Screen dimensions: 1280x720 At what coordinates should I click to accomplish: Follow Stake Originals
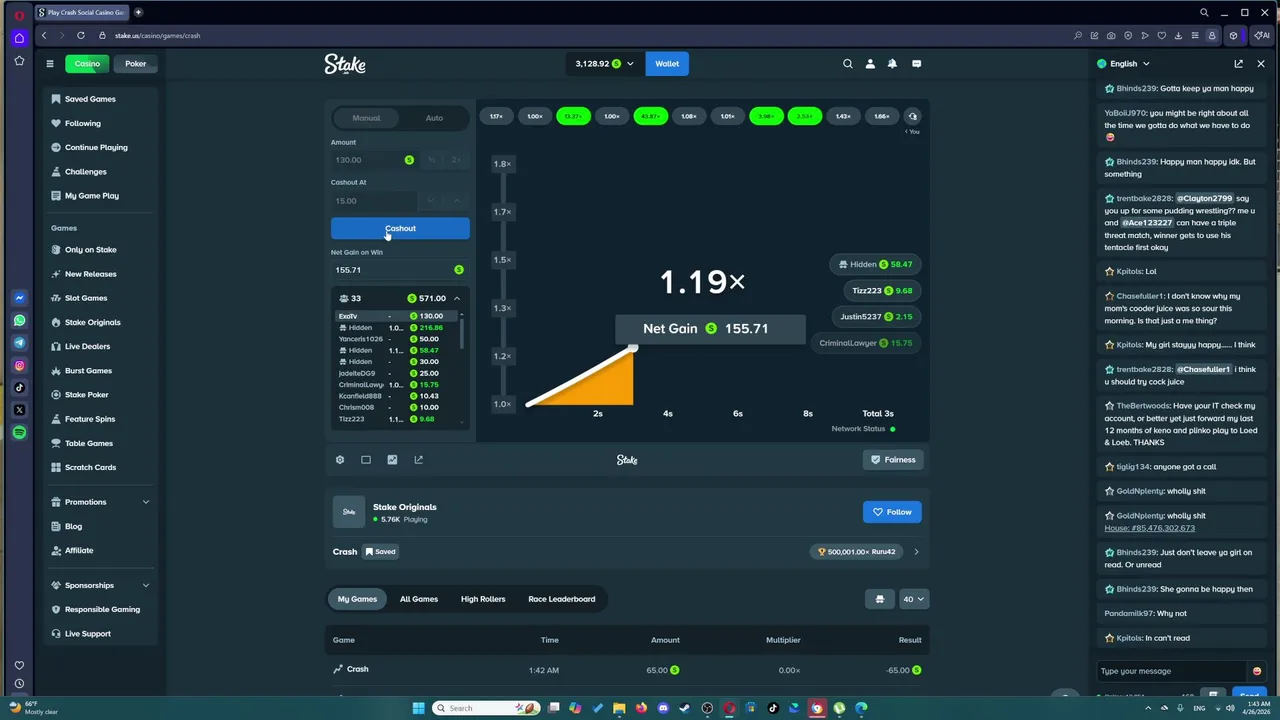coord(892,512)
